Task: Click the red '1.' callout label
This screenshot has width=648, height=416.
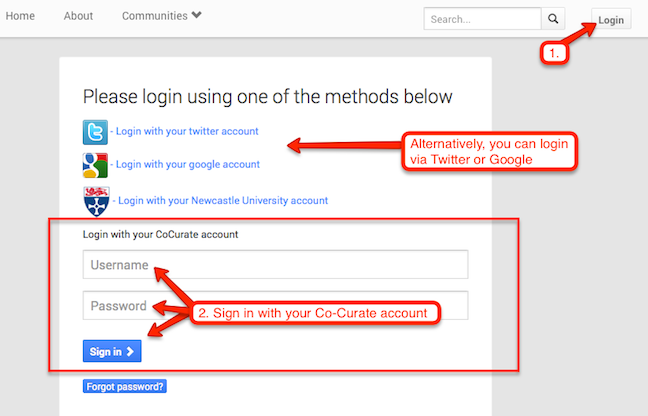Action: pos(555,51)
